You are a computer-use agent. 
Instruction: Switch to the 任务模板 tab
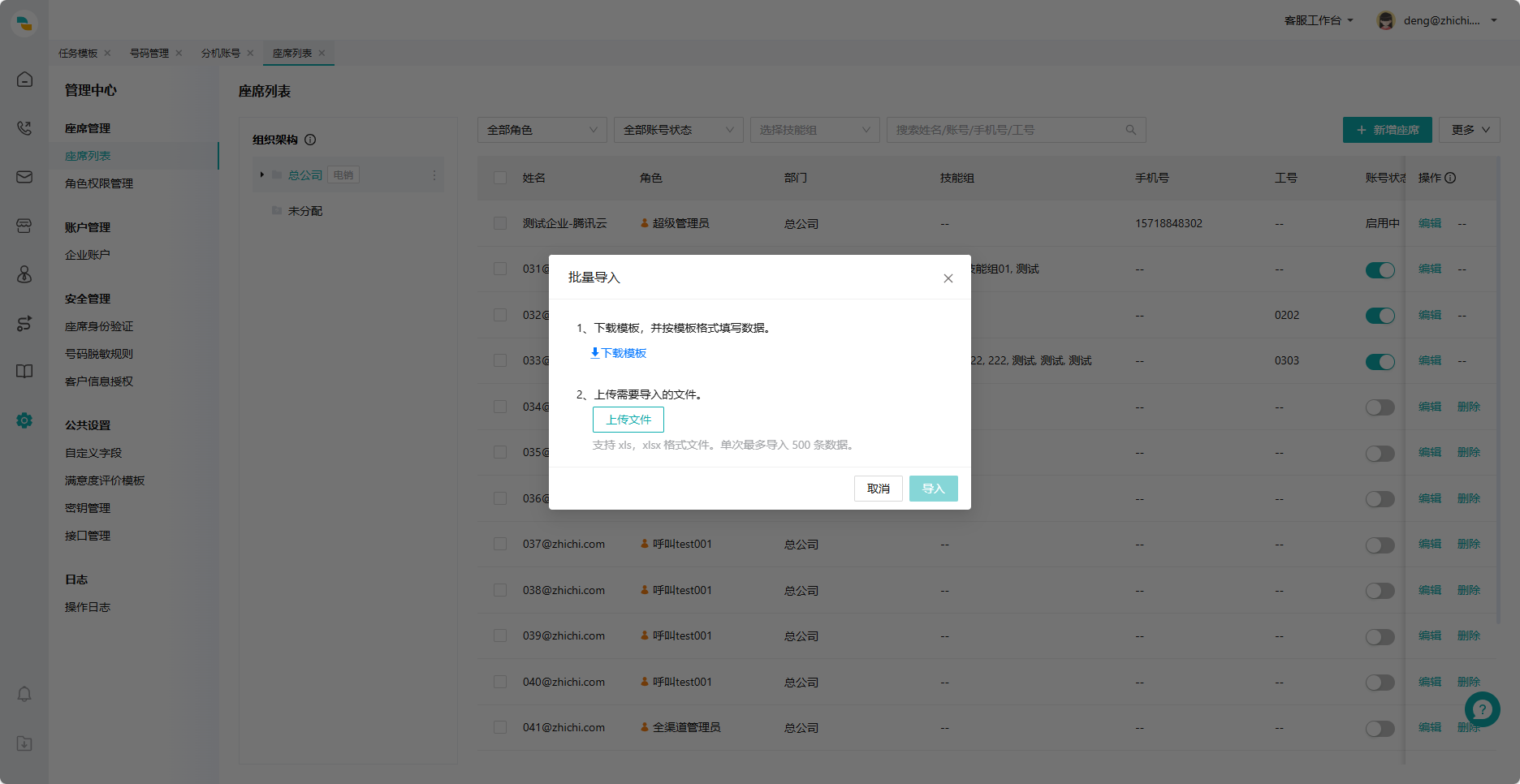tap(78, 53)
